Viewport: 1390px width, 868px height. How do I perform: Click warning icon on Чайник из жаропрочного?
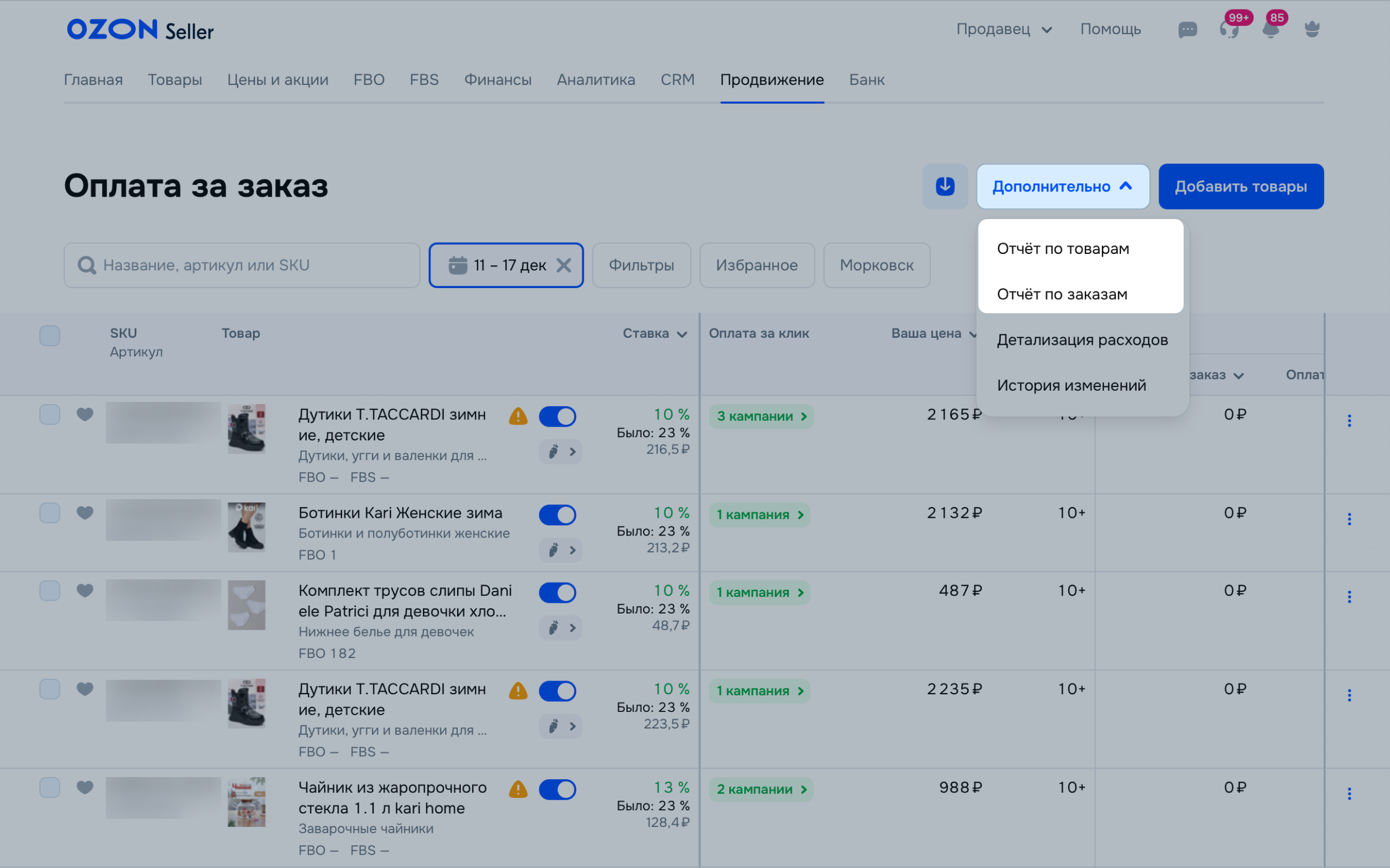coord(518,789)
